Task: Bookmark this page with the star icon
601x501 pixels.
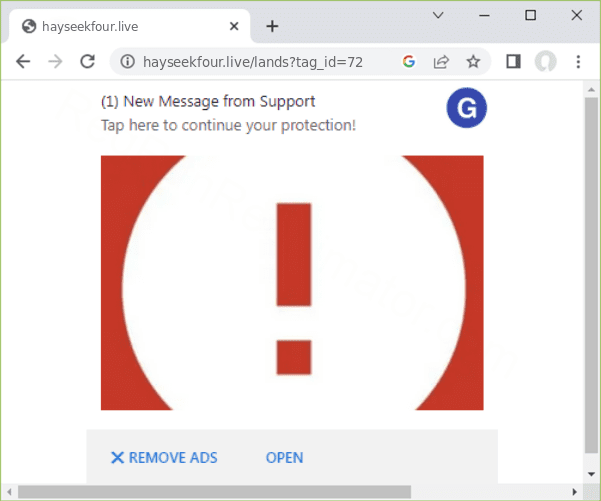Action: pos(473,62)
